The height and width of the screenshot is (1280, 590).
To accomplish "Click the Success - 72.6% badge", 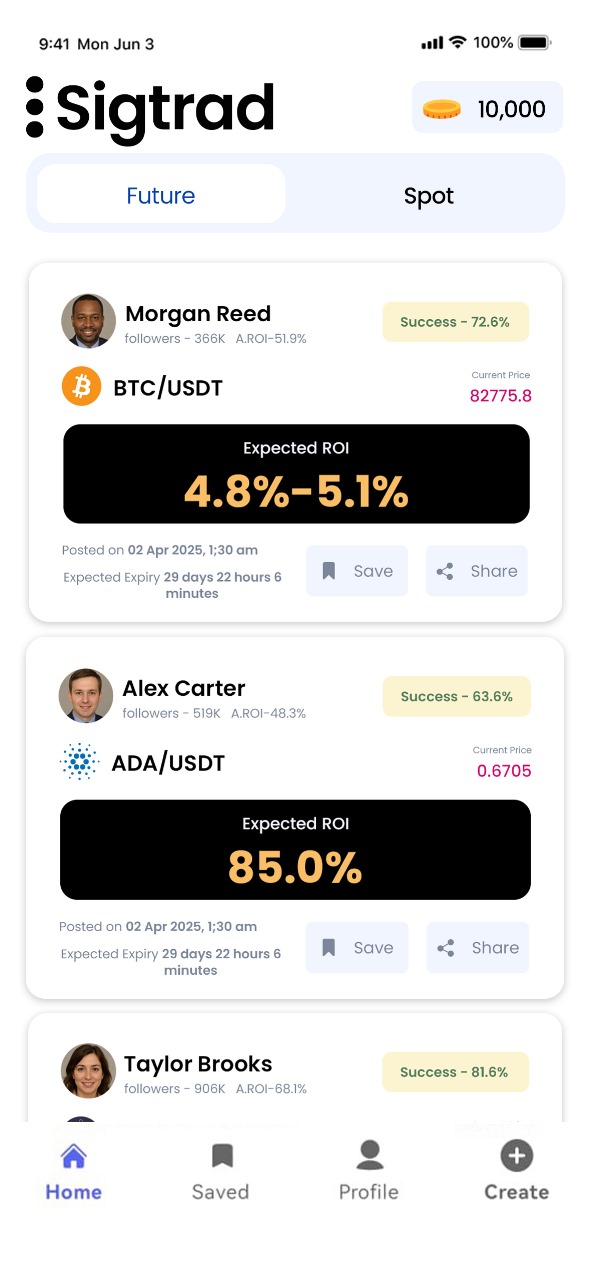I will coord(455,322).
